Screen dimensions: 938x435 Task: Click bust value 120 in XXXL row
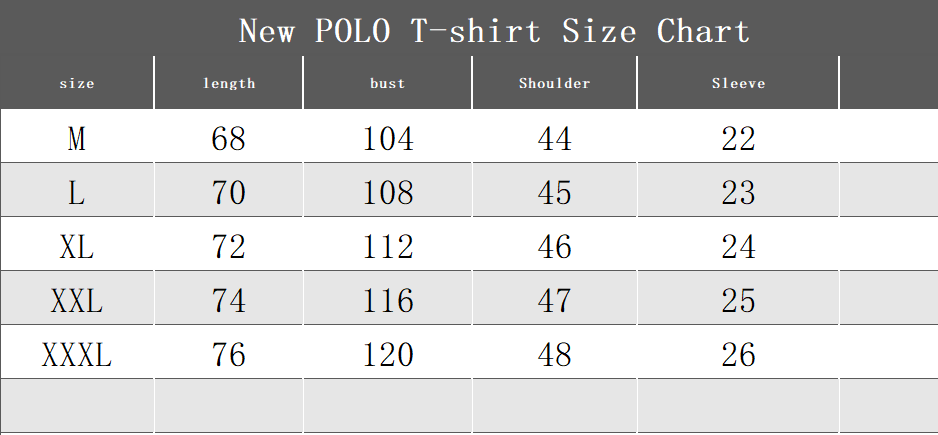(388, 354)
